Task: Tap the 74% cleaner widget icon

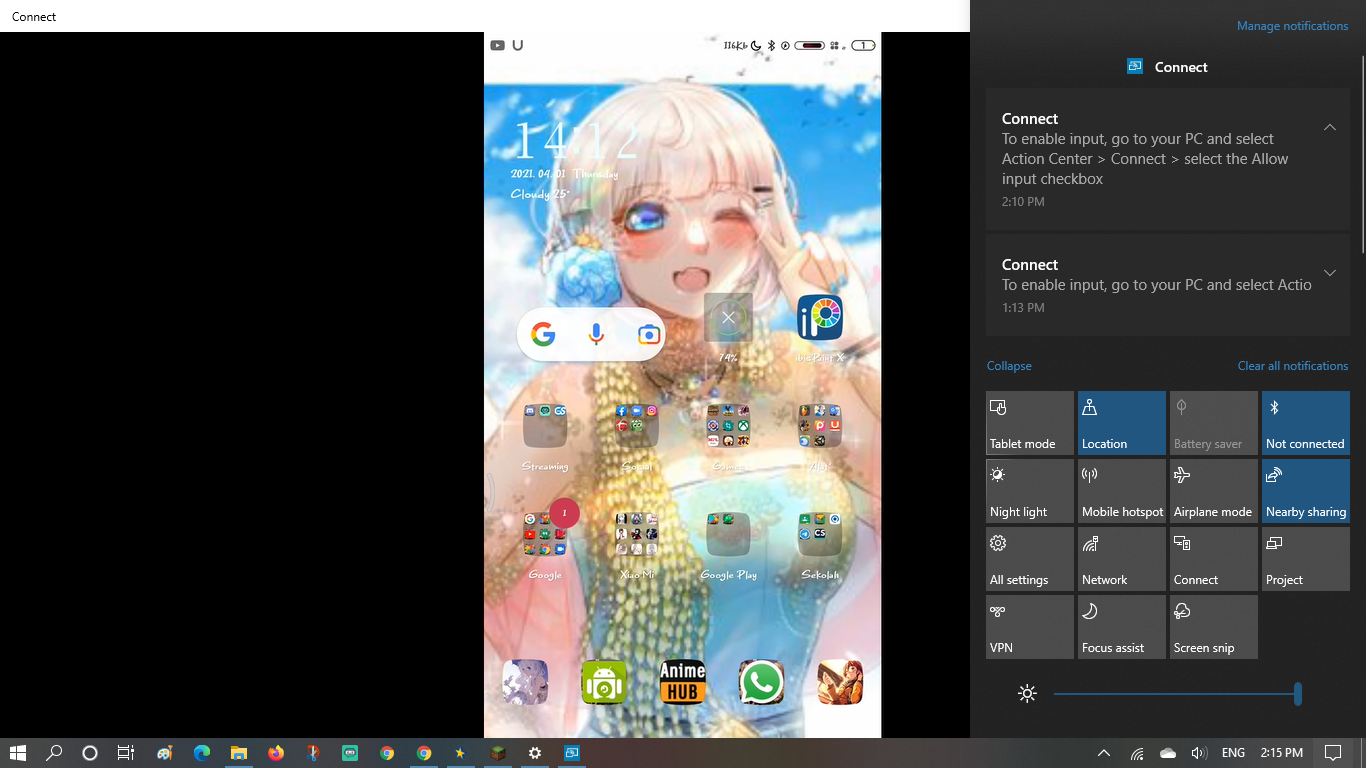Action: 728,318
